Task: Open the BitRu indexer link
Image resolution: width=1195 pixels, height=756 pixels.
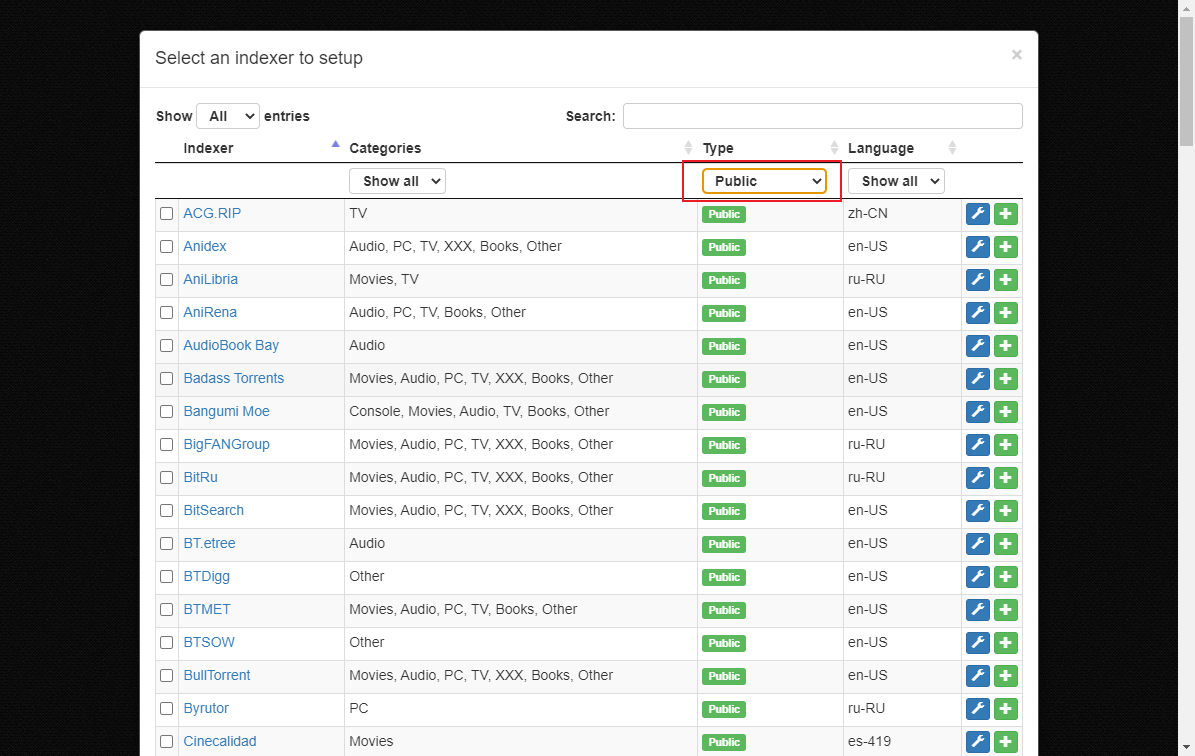Action: 200,478
